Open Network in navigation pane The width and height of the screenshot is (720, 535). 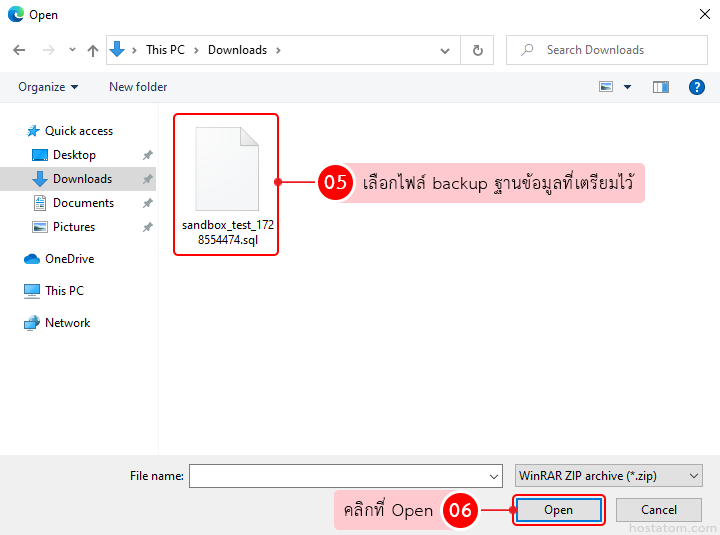click(67, 323)
